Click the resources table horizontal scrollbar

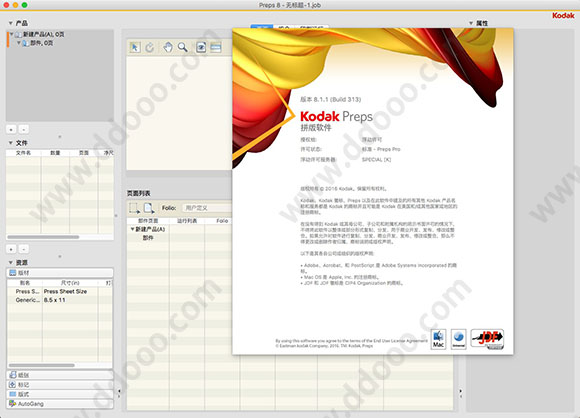click(x=41, y=365)
